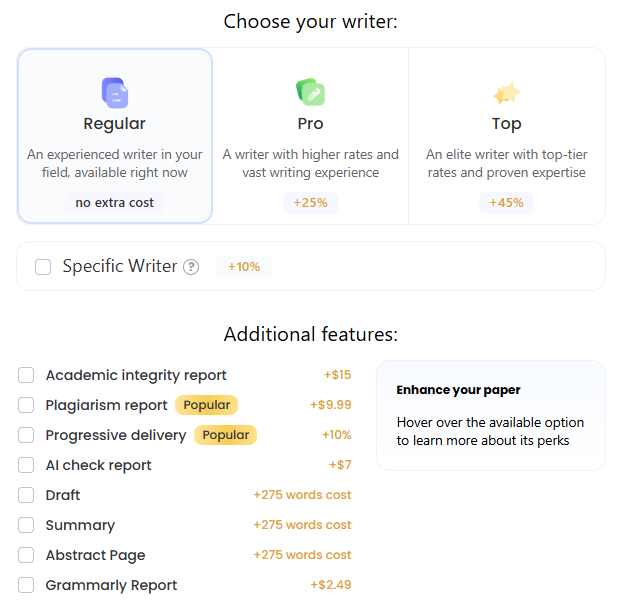Click the Popular badge beside Progressive delivery

(x=225, y=435)
